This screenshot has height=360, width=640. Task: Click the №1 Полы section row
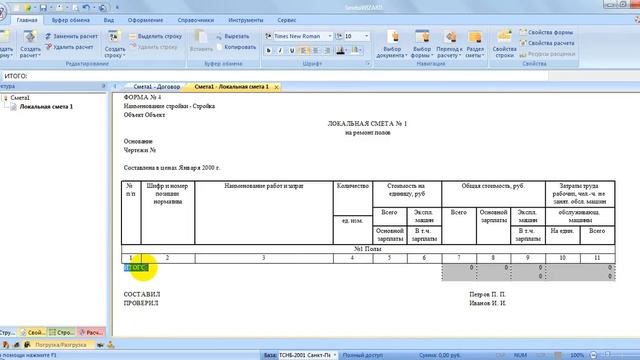pos(368,249)
